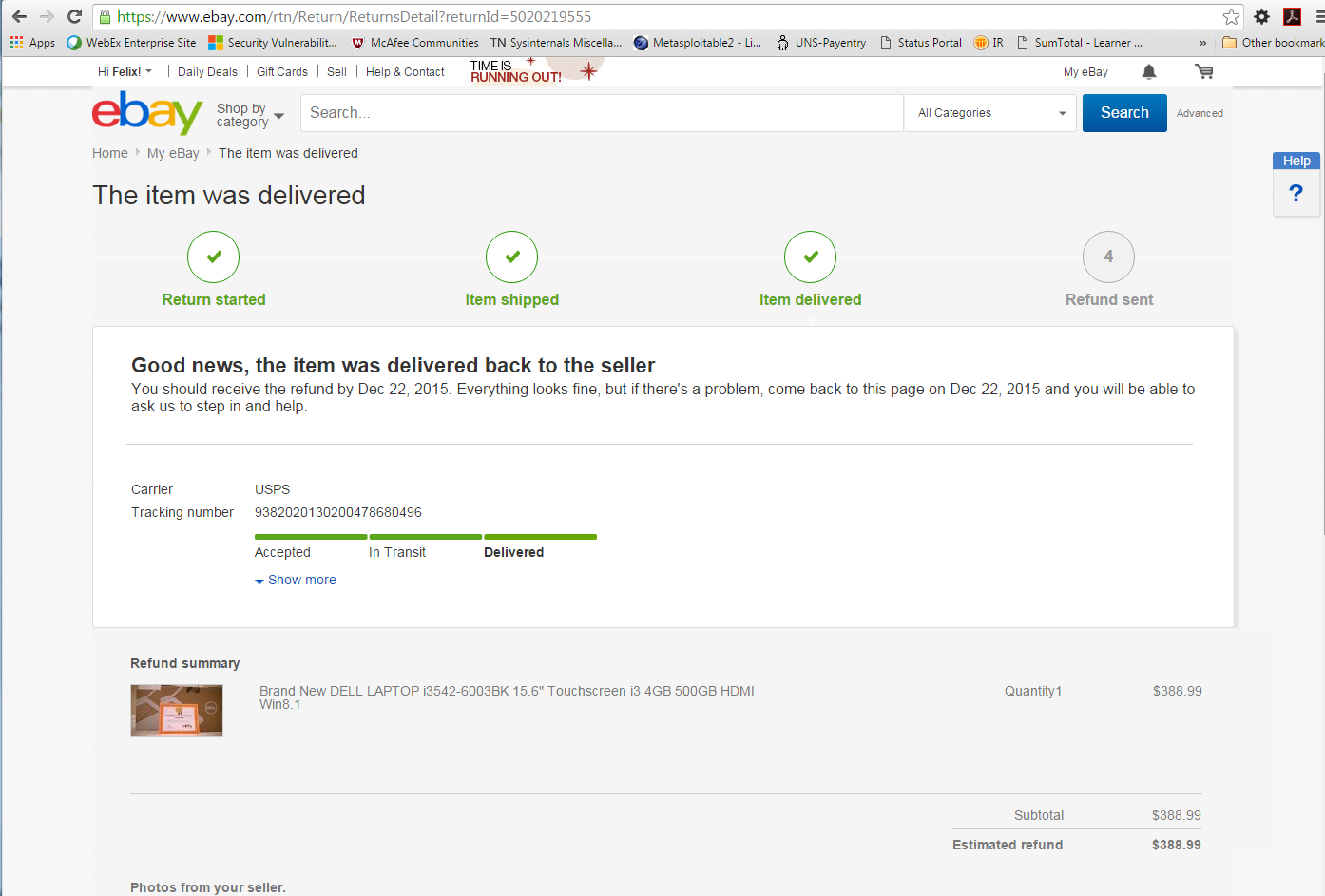This screenshot has width=1325, height=896.
Task: Go to Home breadcrumb link
Action: [x=110, y=153]
